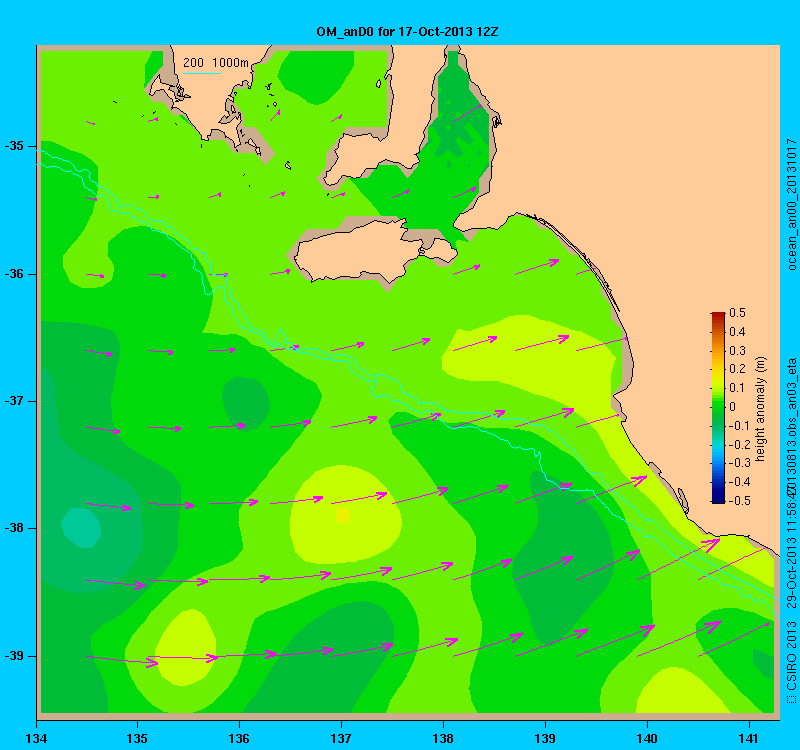Screen dimensions: 800x750
Task: Click the -38 latitude axis label
Action: click(x=14, y=528)
